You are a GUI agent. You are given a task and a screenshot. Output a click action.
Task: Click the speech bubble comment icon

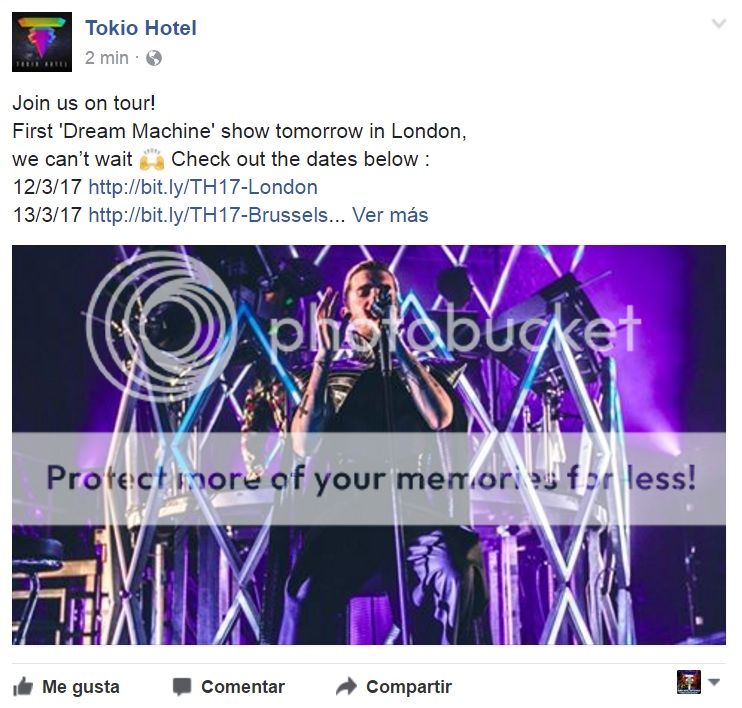[182, 687]
